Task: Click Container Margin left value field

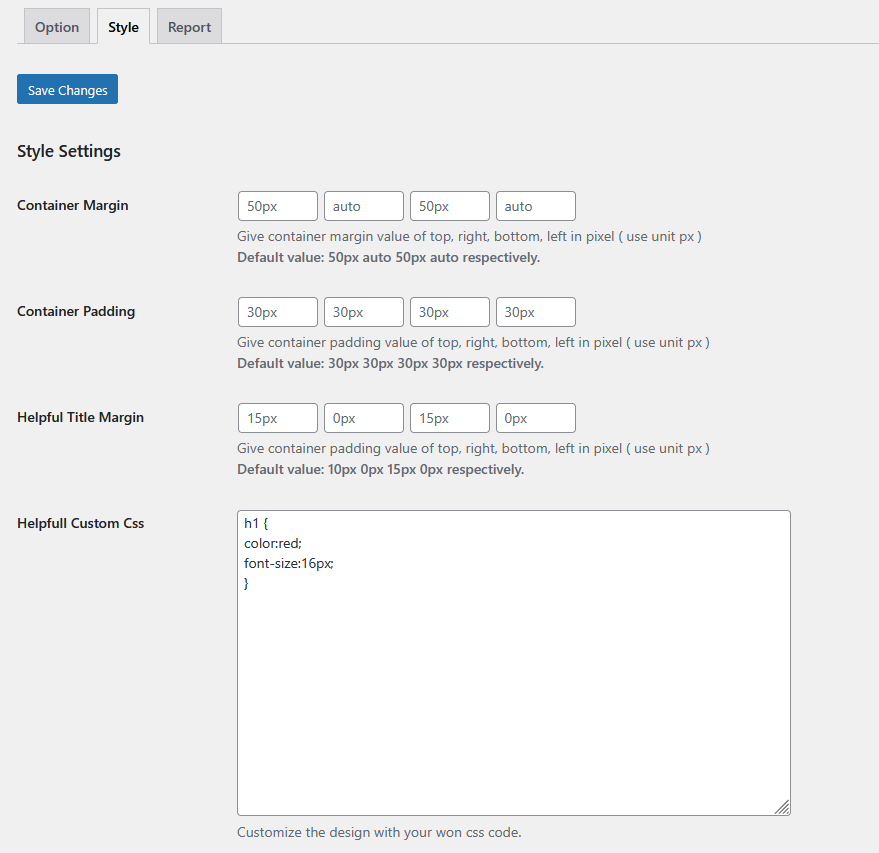Action: pyautogui.click(x=536, y=206)
